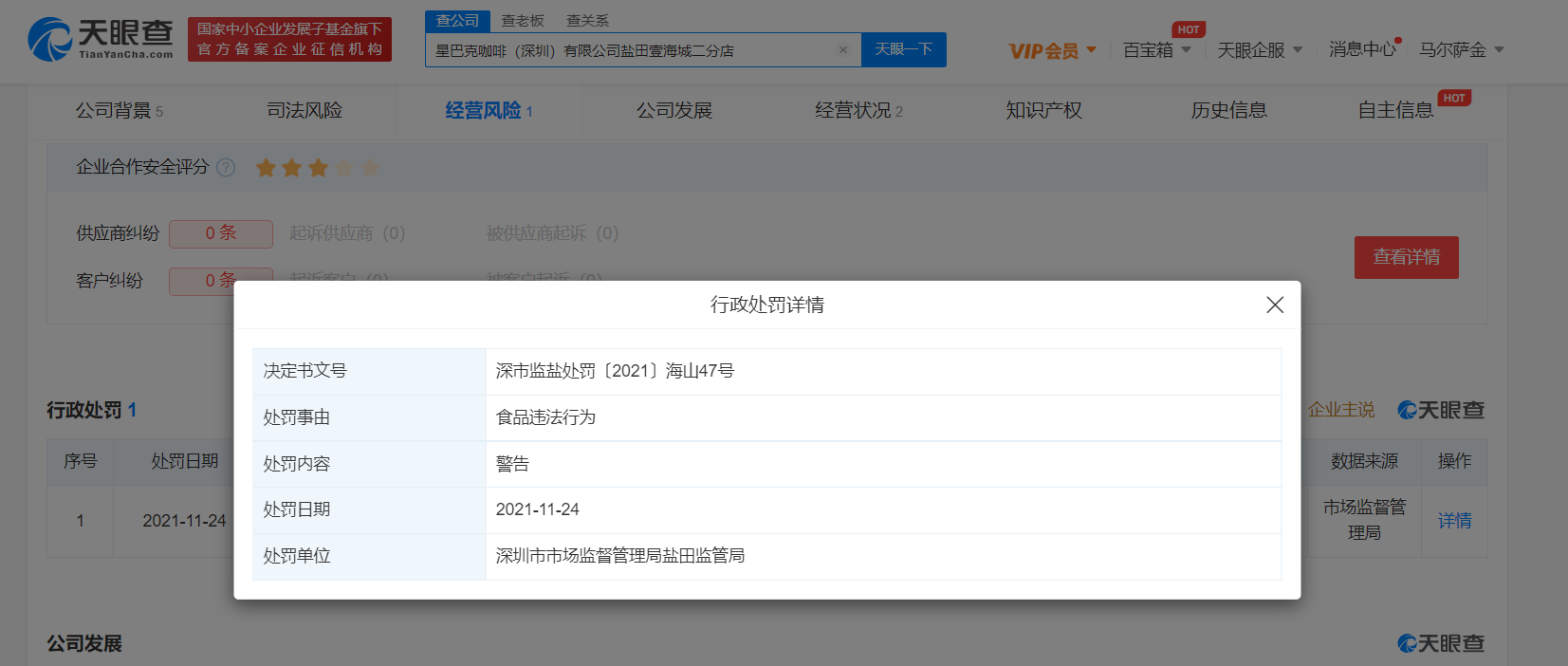The image size is (1568, 666).
Task: Click the TianYanCha logo in header
Action: click(101, 39)
